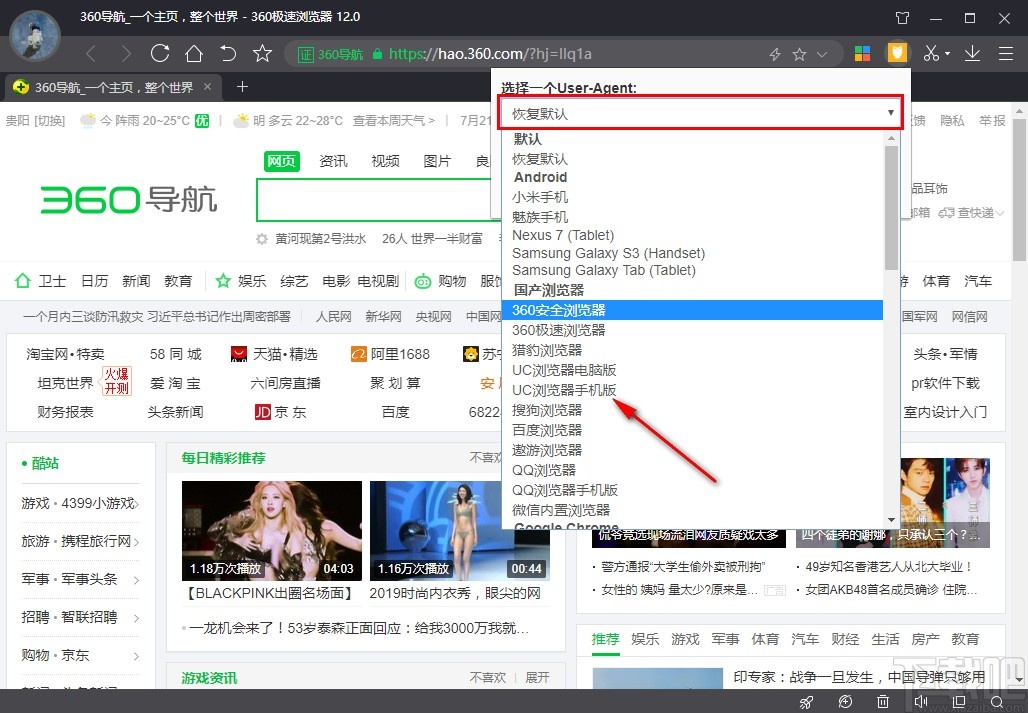Reload the page with refresh icon
Viewport: 1028px width, 713px height.
pyautogui.click(x=160, y=54)
